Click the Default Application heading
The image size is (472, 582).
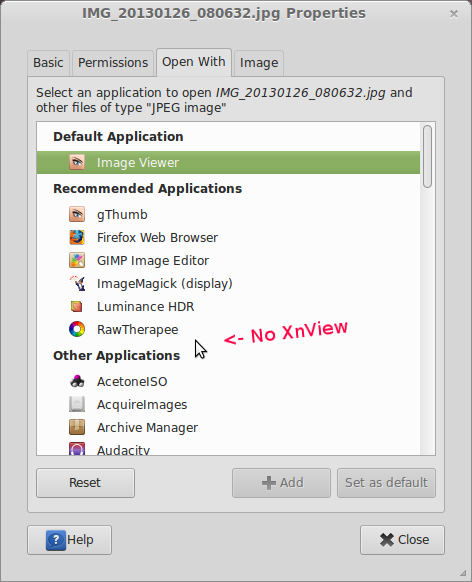(118, 137)
